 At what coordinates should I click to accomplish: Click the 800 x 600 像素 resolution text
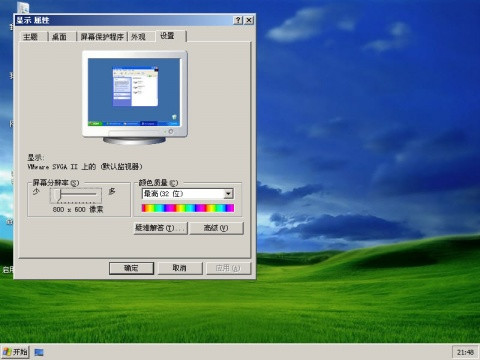[78, 210]
